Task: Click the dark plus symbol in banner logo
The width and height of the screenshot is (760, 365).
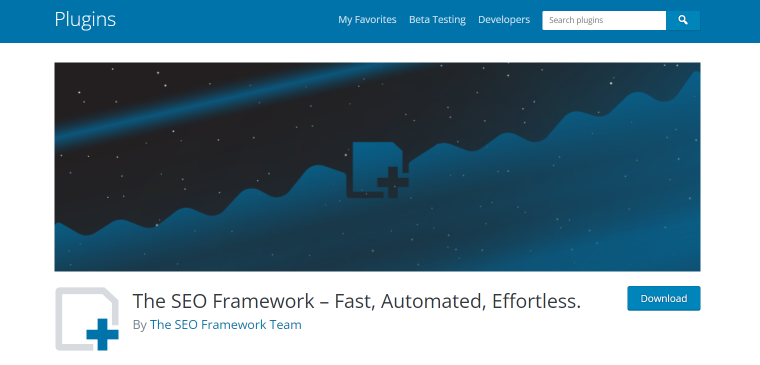Action: point(393,182)
